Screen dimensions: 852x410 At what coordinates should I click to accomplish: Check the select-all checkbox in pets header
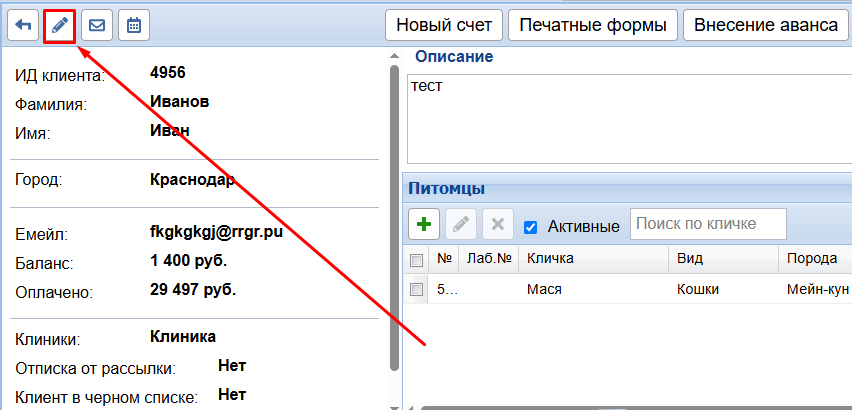click(x=416, y=260)
